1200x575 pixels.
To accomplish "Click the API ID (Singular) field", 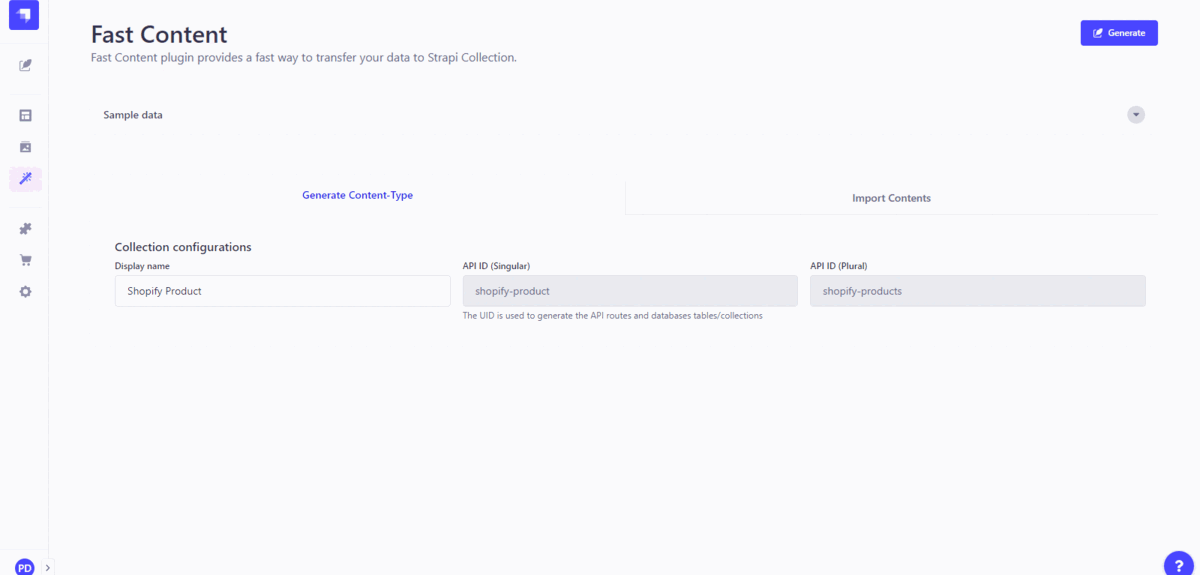I will pos(630,291).
